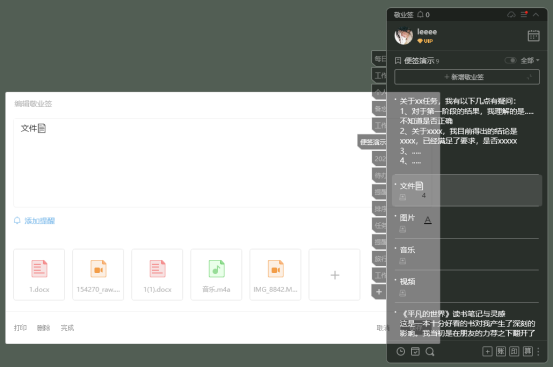554x367 pixels.
Task: Open the 音乐.m4a attachment thumbnail
Action: coord(216,275)
